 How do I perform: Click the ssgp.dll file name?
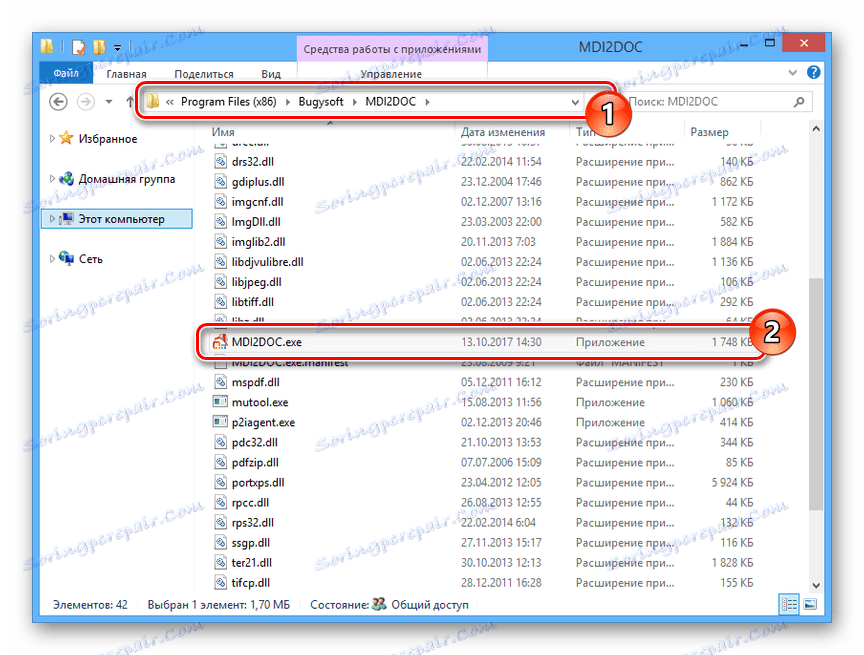pyautogui.click(x=251, y=543)
